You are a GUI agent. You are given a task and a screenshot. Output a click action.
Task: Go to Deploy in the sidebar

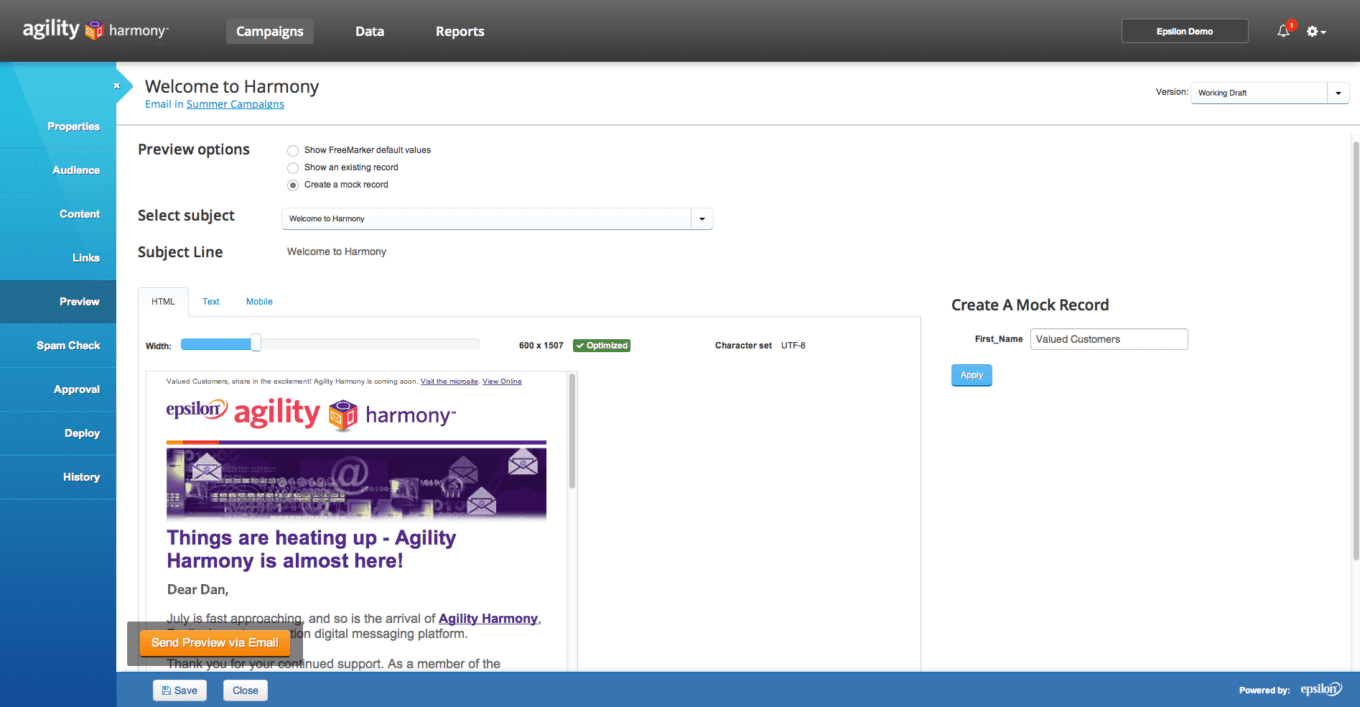tap(58, 433)
